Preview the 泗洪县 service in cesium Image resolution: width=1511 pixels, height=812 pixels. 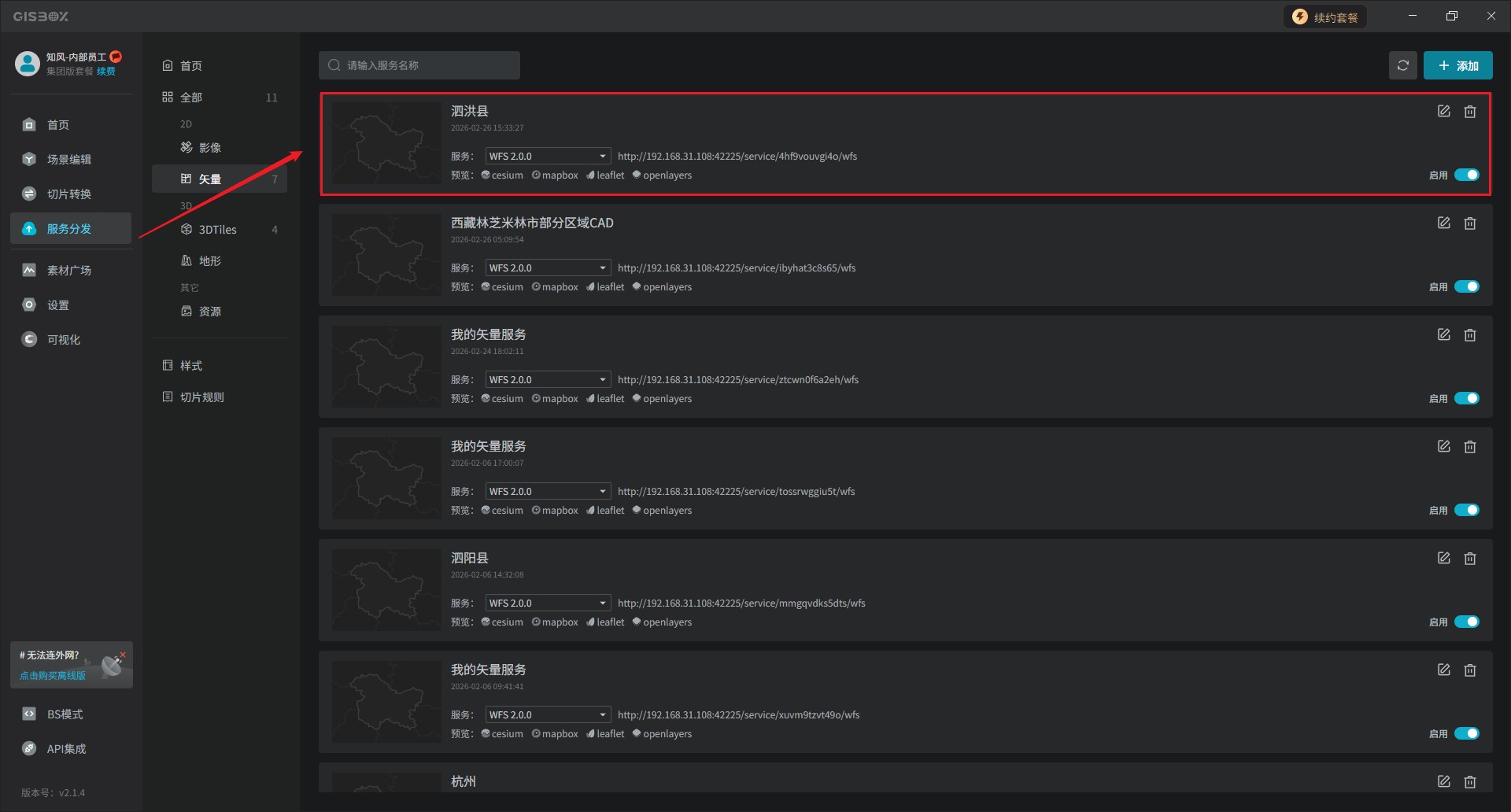point(502,175)
